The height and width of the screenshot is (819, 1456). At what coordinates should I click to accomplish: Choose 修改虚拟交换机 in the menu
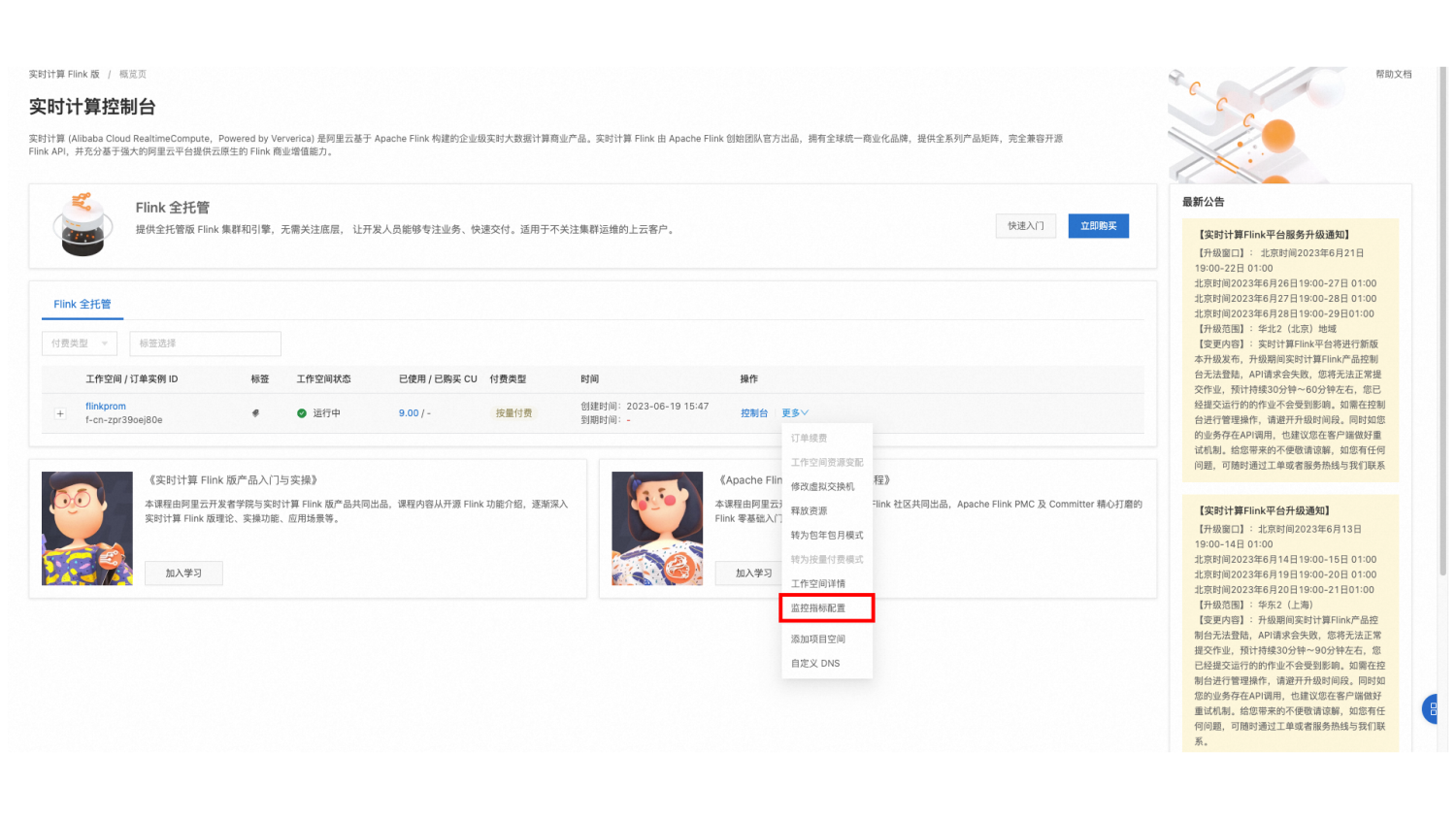[822, 487]
